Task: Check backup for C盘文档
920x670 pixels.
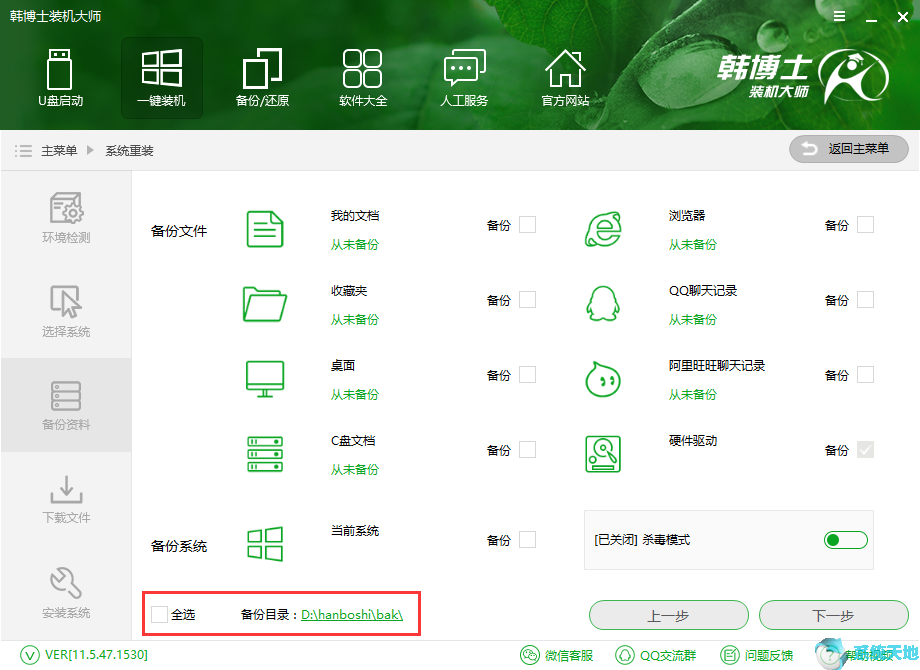Action: pyautogui.click(x=527, y=450)
